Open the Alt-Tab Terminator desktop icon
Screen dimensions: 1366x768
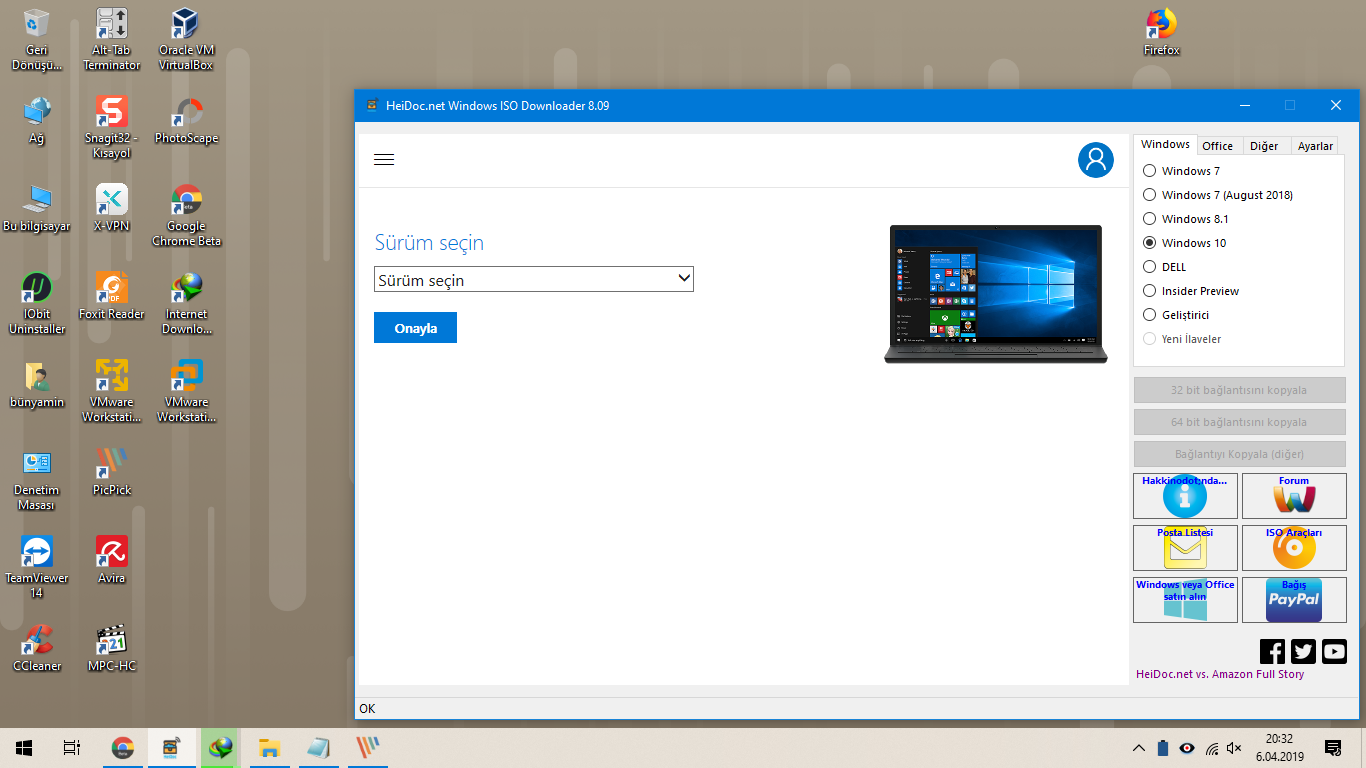111,40
